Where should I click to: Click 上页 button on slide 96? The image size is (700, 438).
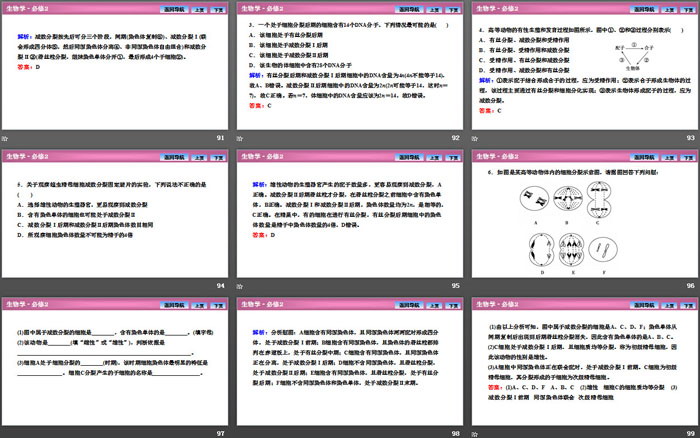pos(670,157)
